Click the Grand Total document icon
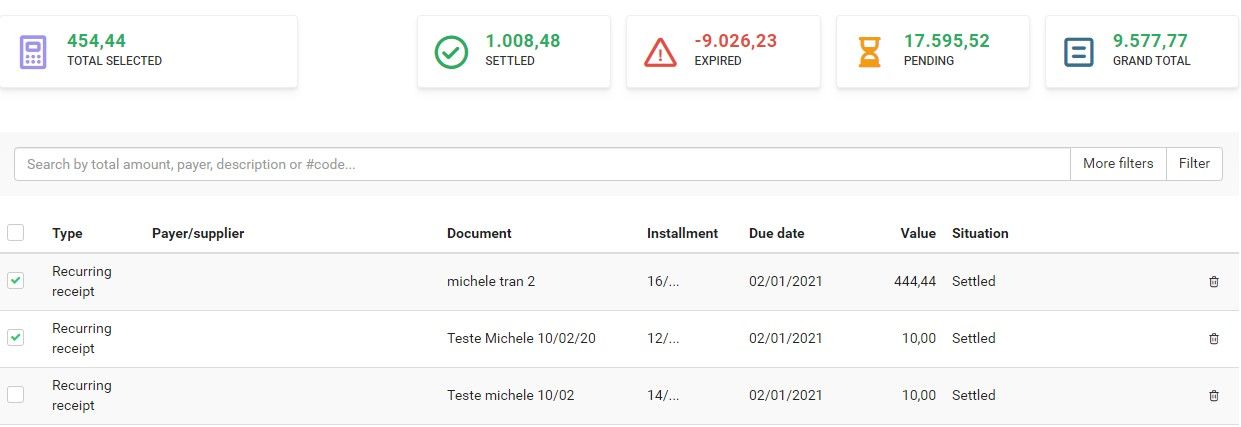Viewport: 1241px width, 427px height. tap(1079, 52)
